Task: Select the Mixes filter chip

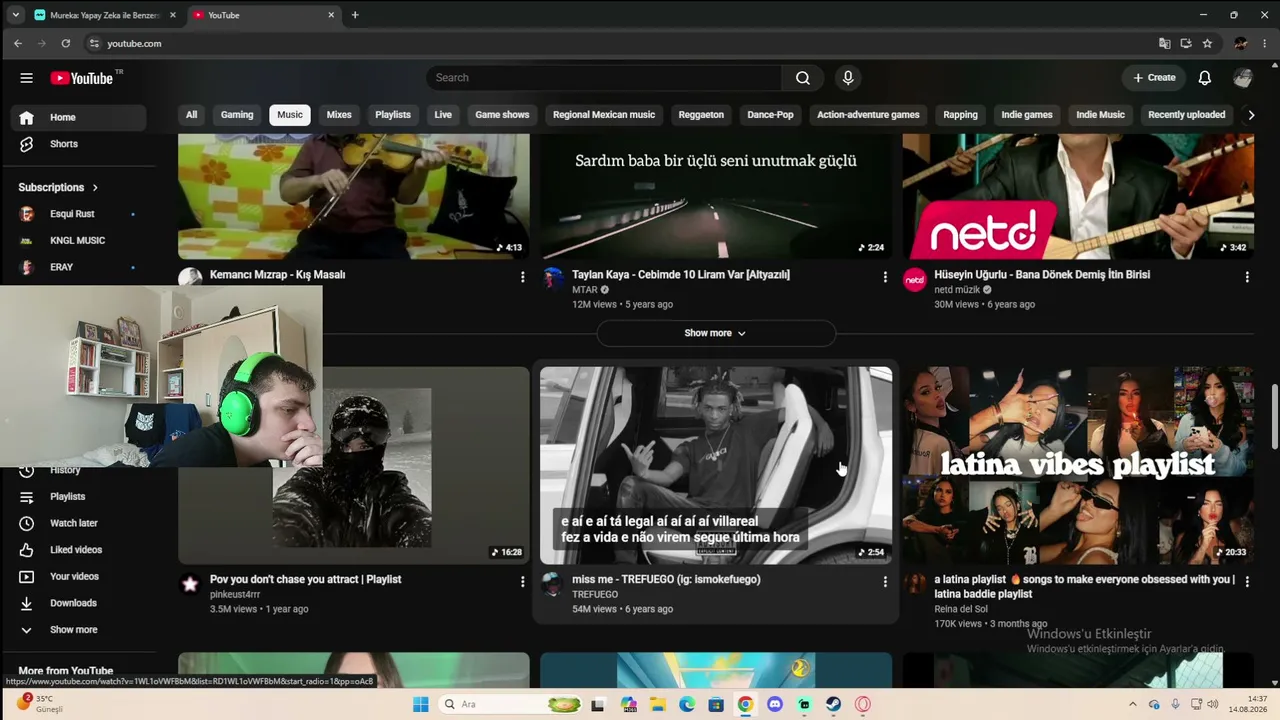Action: click(339, 115)
